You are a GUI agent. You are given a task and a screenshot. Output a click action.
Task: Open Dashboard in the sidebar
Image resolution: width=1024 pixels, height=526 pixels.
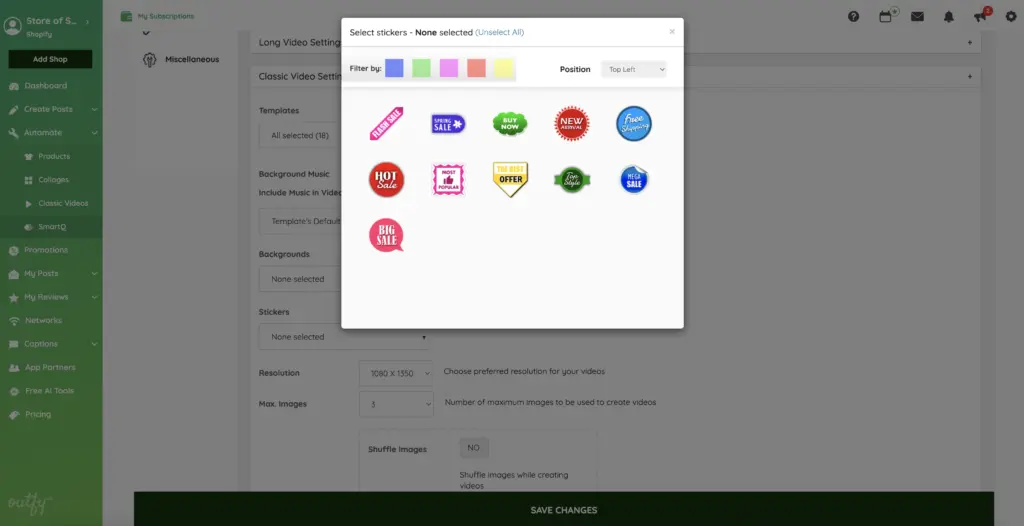(x=46, y=86)
